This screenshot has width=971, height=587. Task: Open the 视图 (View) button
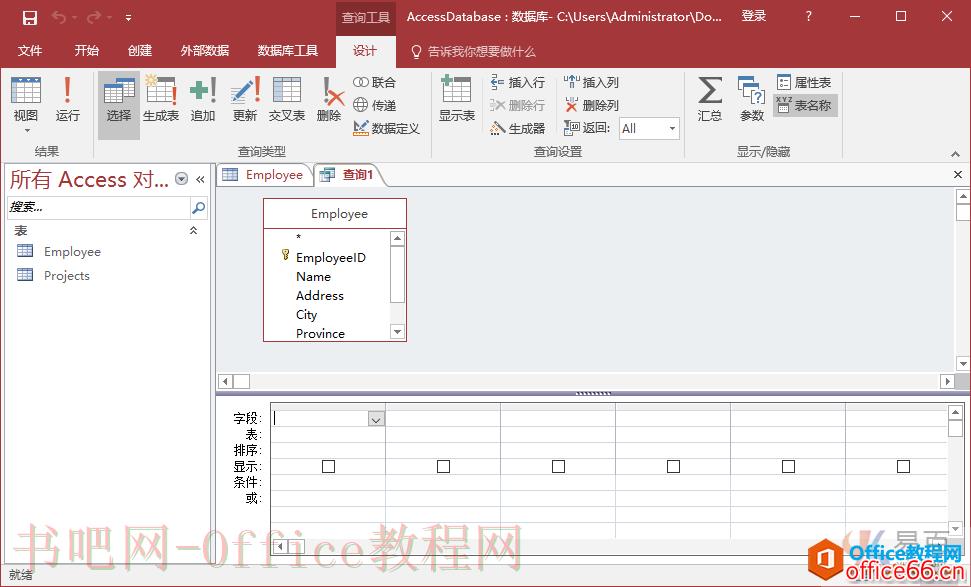tap(26, 105)
